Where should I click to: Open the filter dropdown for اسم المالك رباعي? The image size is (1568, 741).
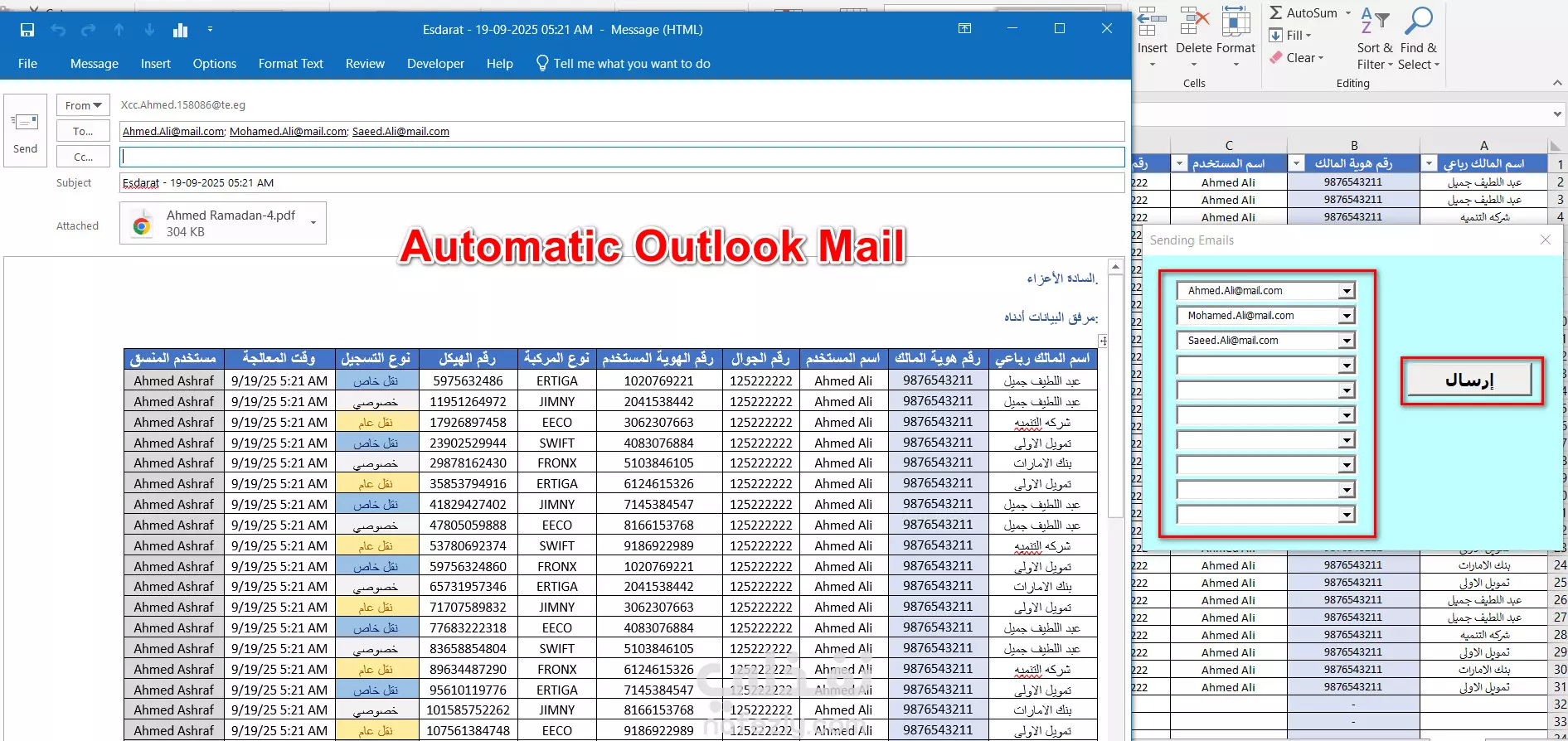click(1429, 163)
